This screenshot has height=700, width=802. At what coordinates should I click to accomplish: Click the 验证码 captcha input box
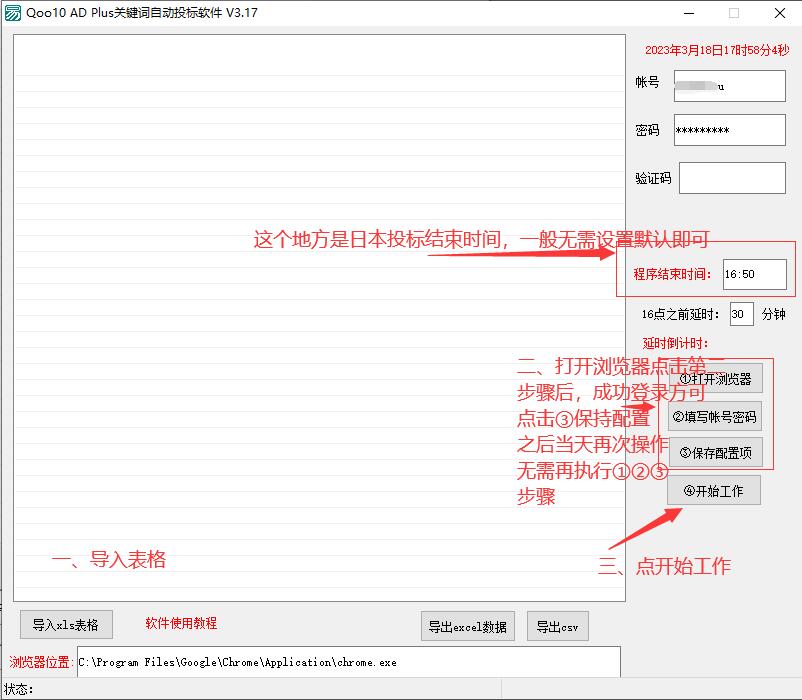coord(732,178)
